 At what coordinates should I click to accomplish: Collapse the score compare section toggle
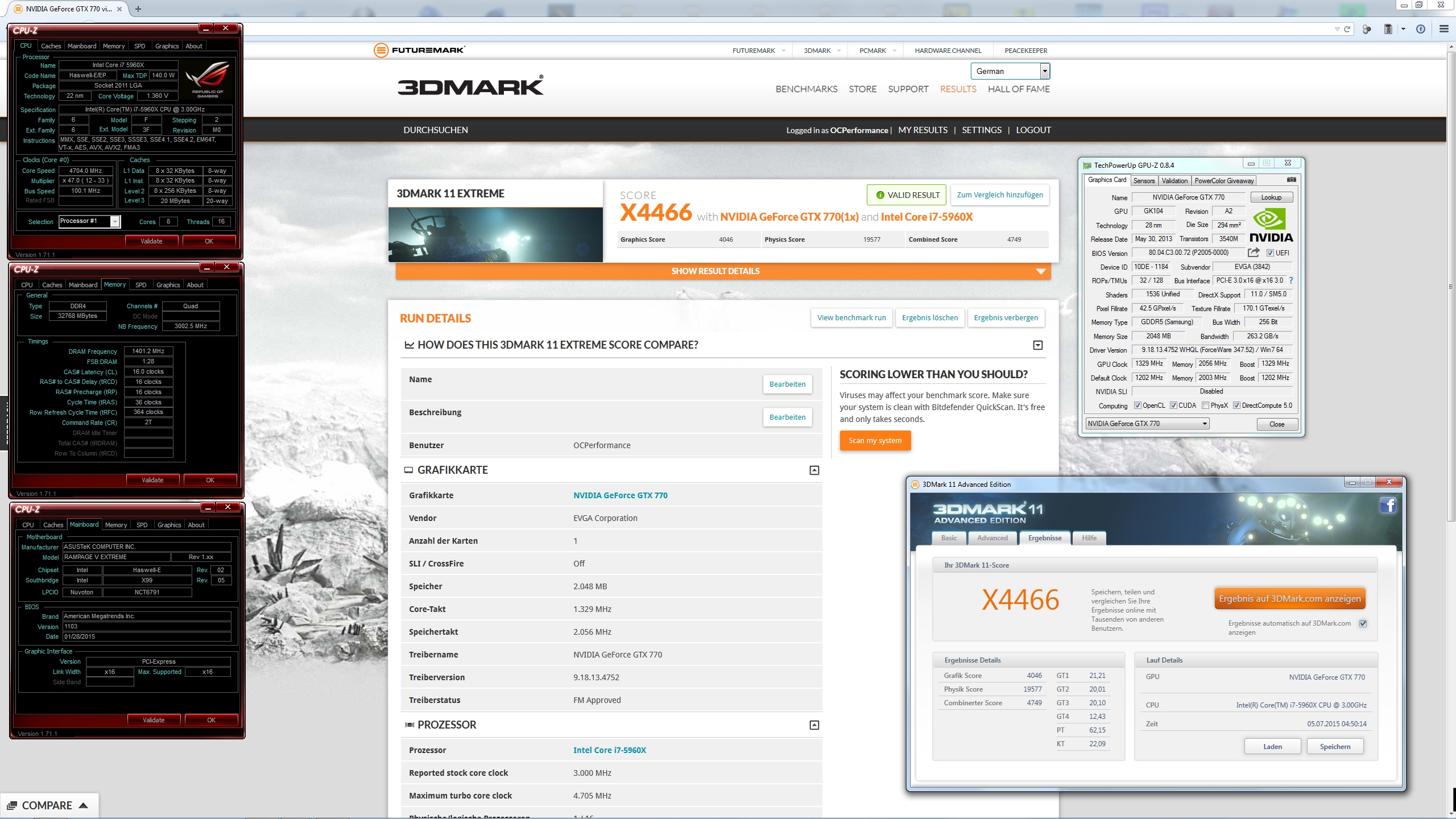coord(1038,345)
